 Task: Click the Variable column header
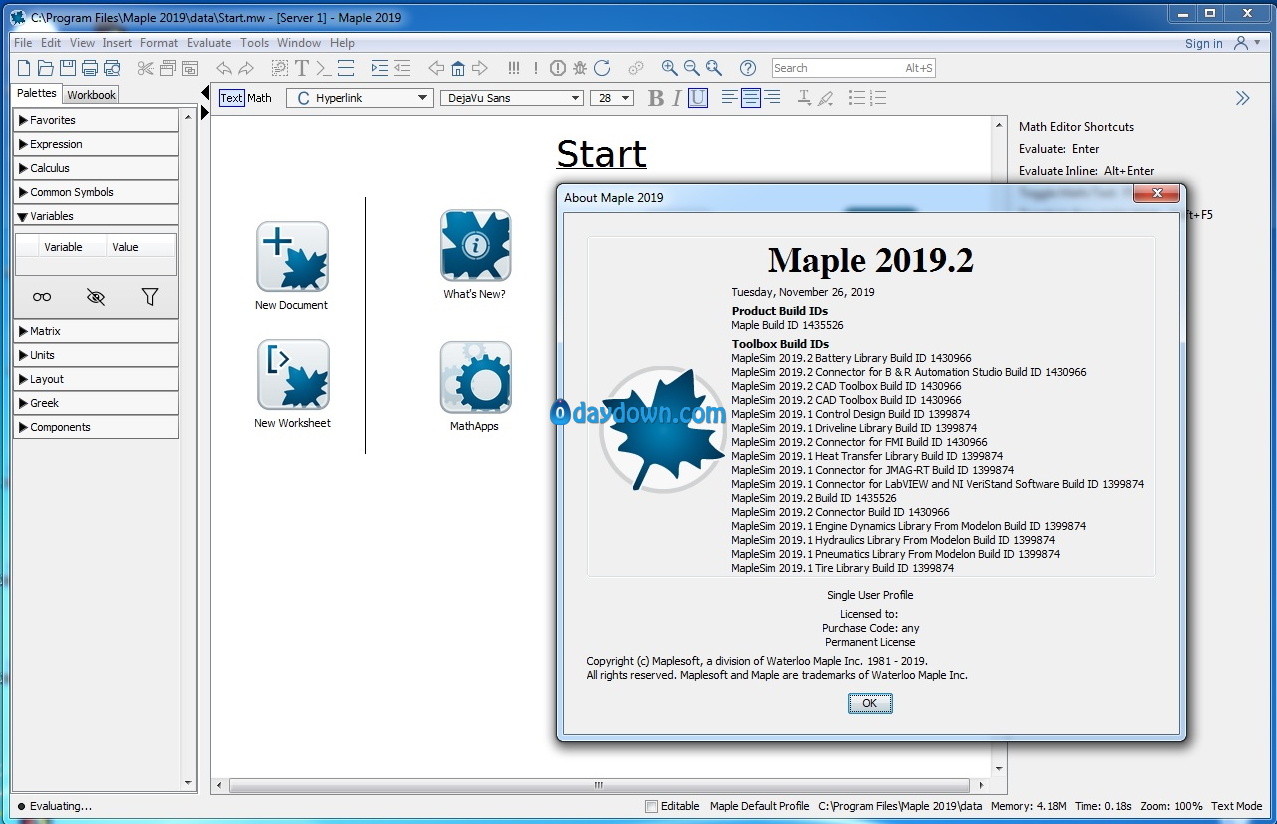coord(63,247)
